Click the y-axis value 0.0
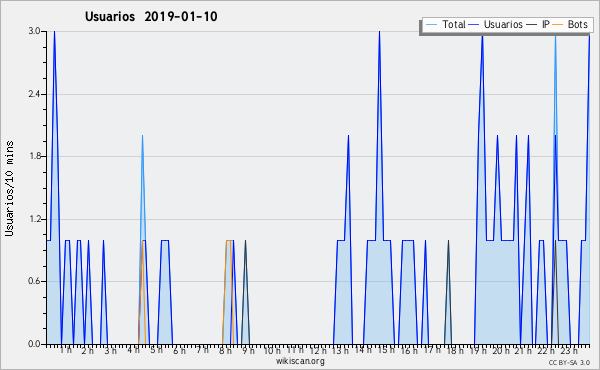Image resolution: width=600 pixels, height=370 pixels. [x=34, y=344]
